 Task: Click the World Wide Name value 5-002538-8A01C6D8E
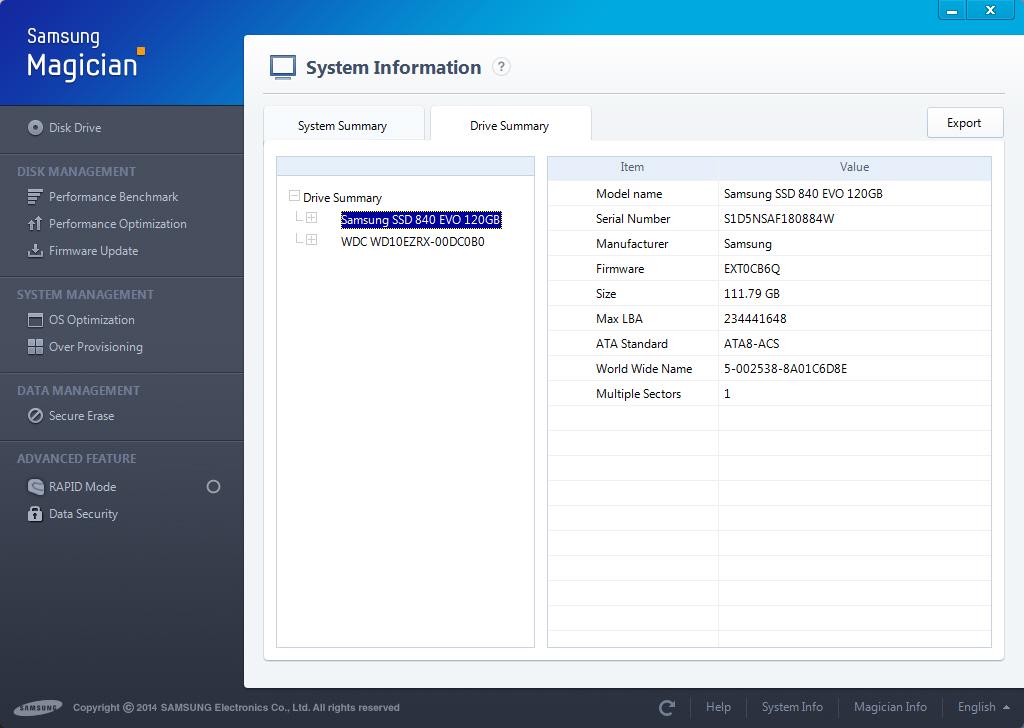(x=785, y=369)
